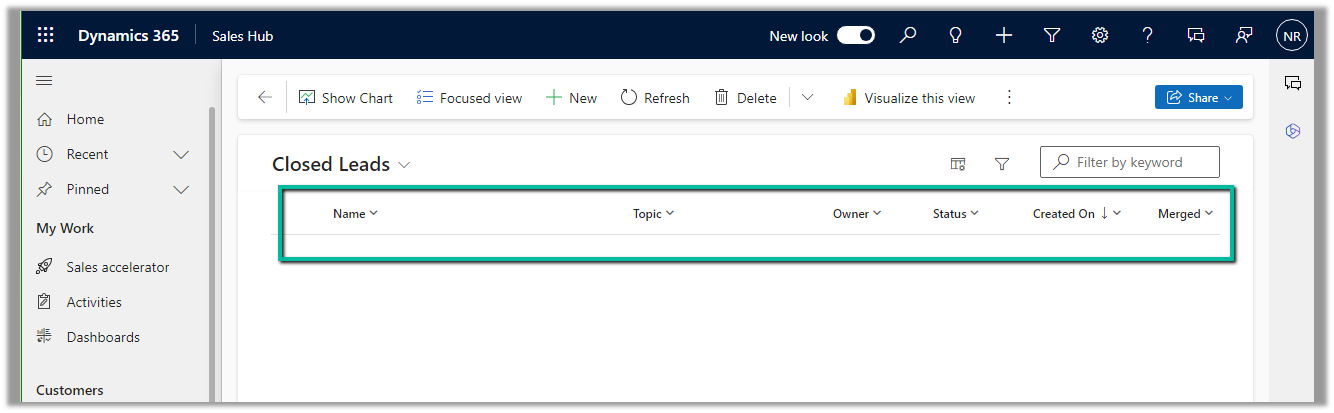Collapse the hamburger site map menu
The height and width of the screenshot is (413, 1334).
tap(44, 81)
